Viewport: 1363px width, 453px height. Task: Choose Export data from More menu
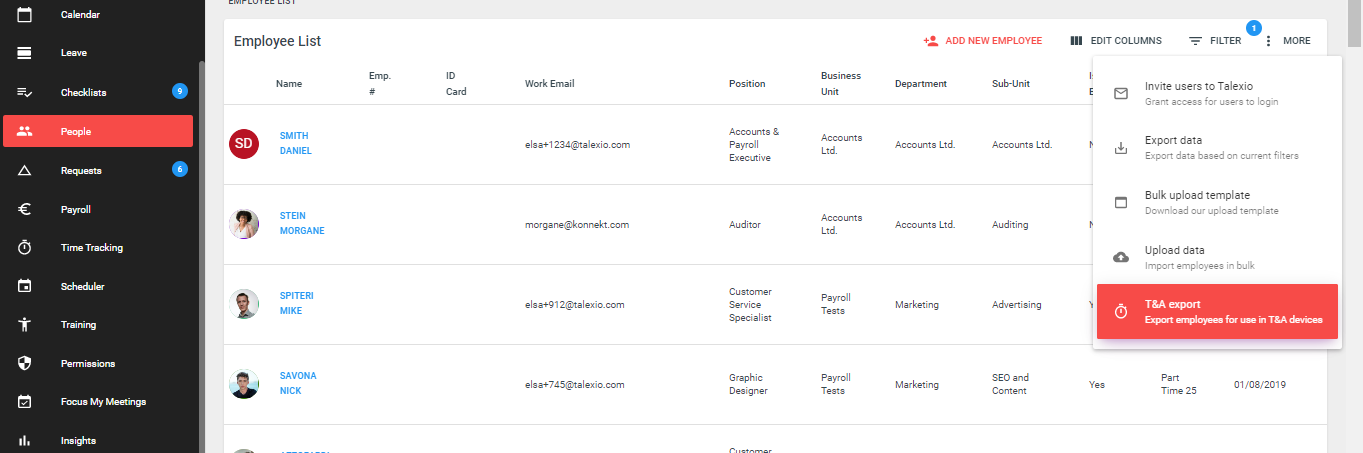point(1215,148)
